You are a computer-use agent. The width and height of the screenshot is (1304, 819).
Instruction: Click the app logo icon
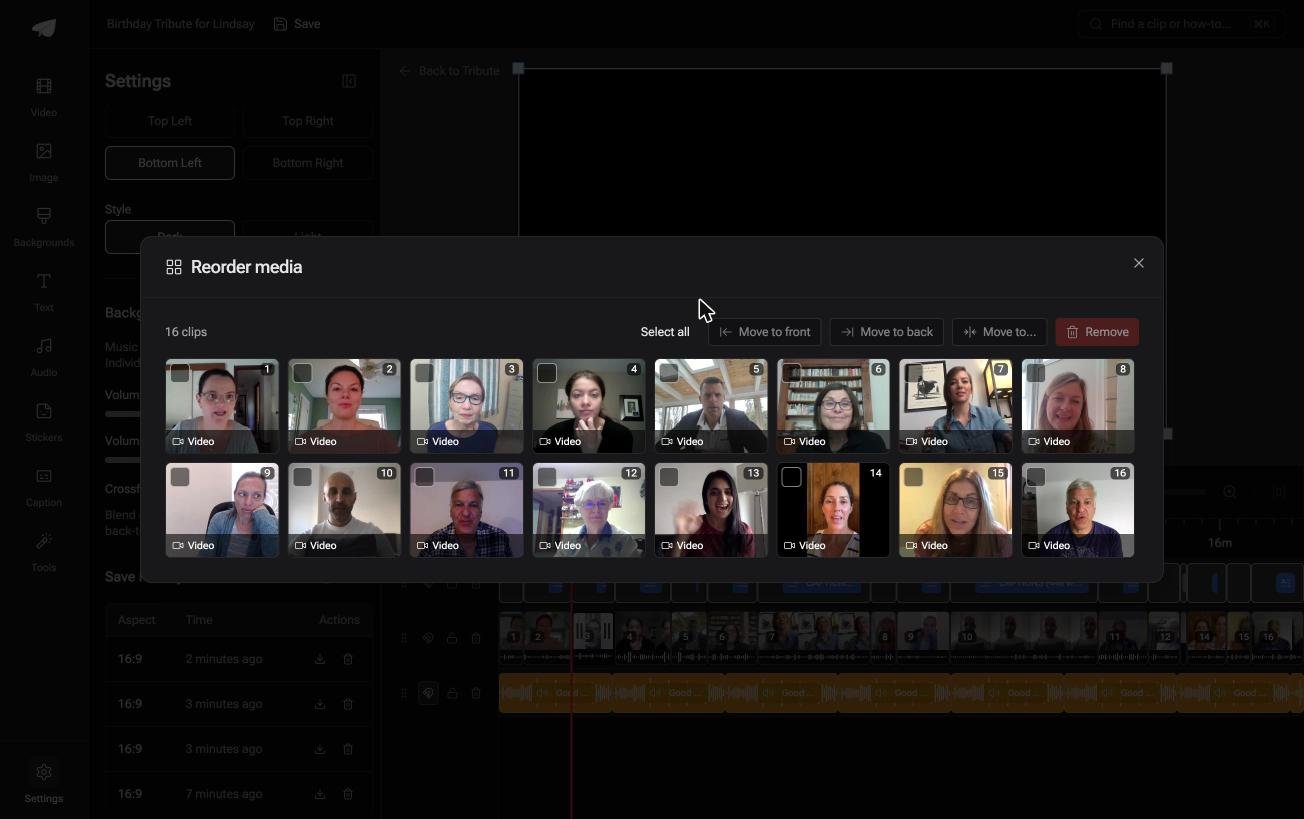(x=44, y=28)
